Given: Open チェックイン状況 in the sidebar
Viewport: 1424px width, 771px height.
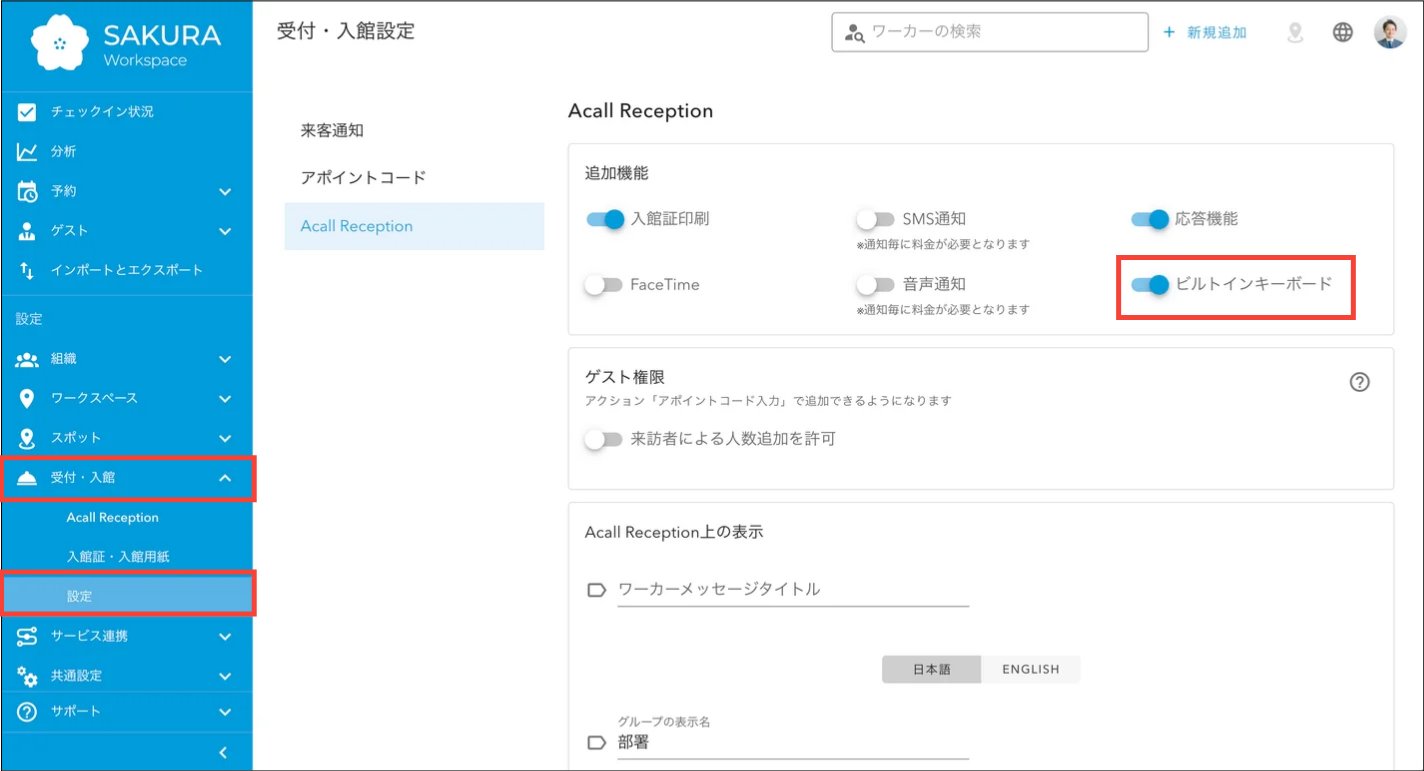Looking at the screenshot, I should click(102, 112).
